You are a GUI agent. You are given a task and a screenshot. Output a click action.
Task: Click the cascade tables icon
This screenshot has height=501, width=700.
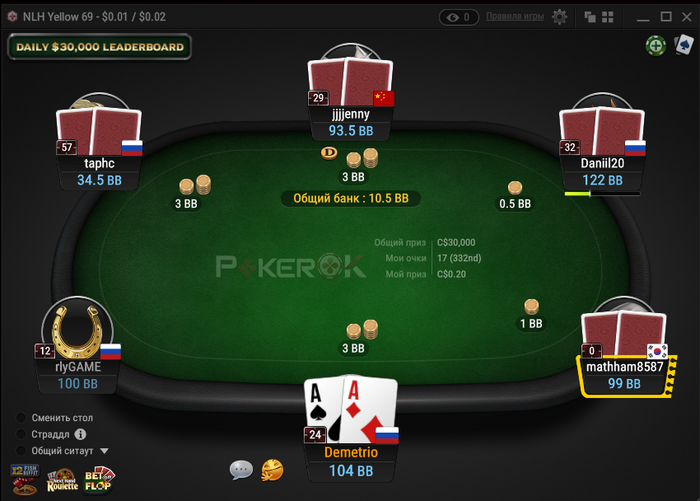pos(590,17)
